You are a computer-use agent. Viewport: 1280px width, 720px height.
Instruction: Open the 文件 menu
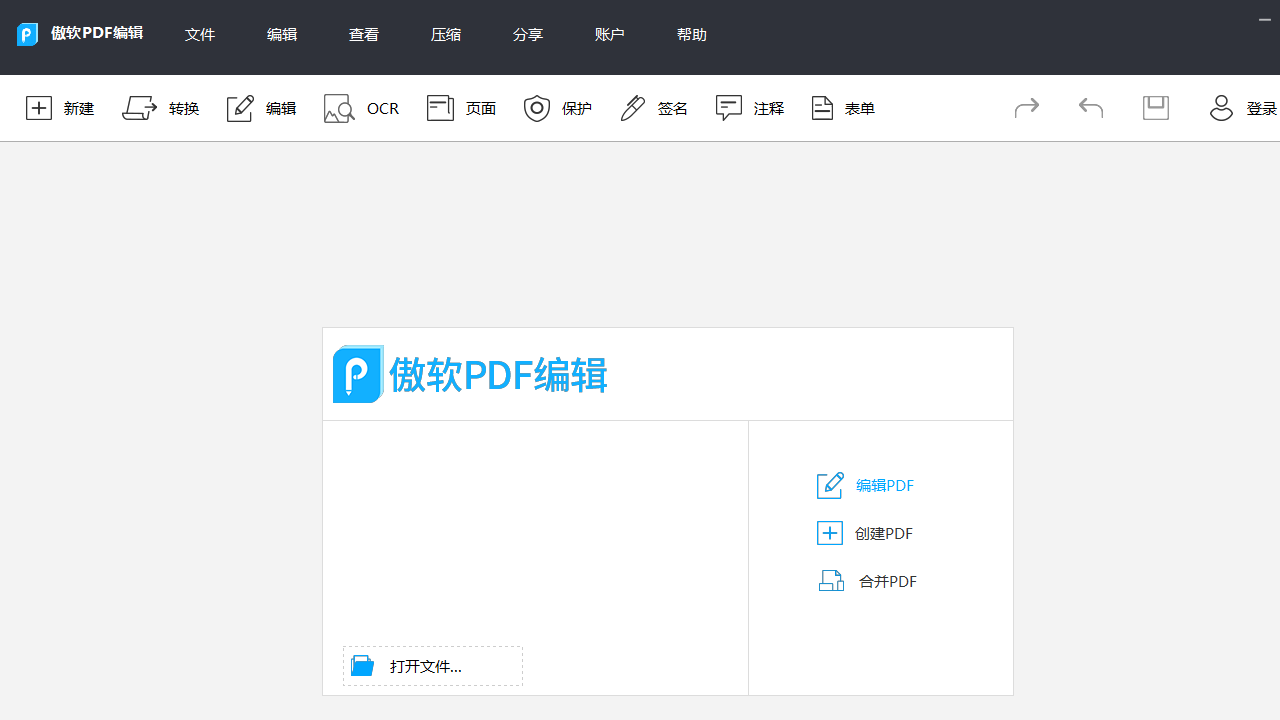(x=200, y=34)
